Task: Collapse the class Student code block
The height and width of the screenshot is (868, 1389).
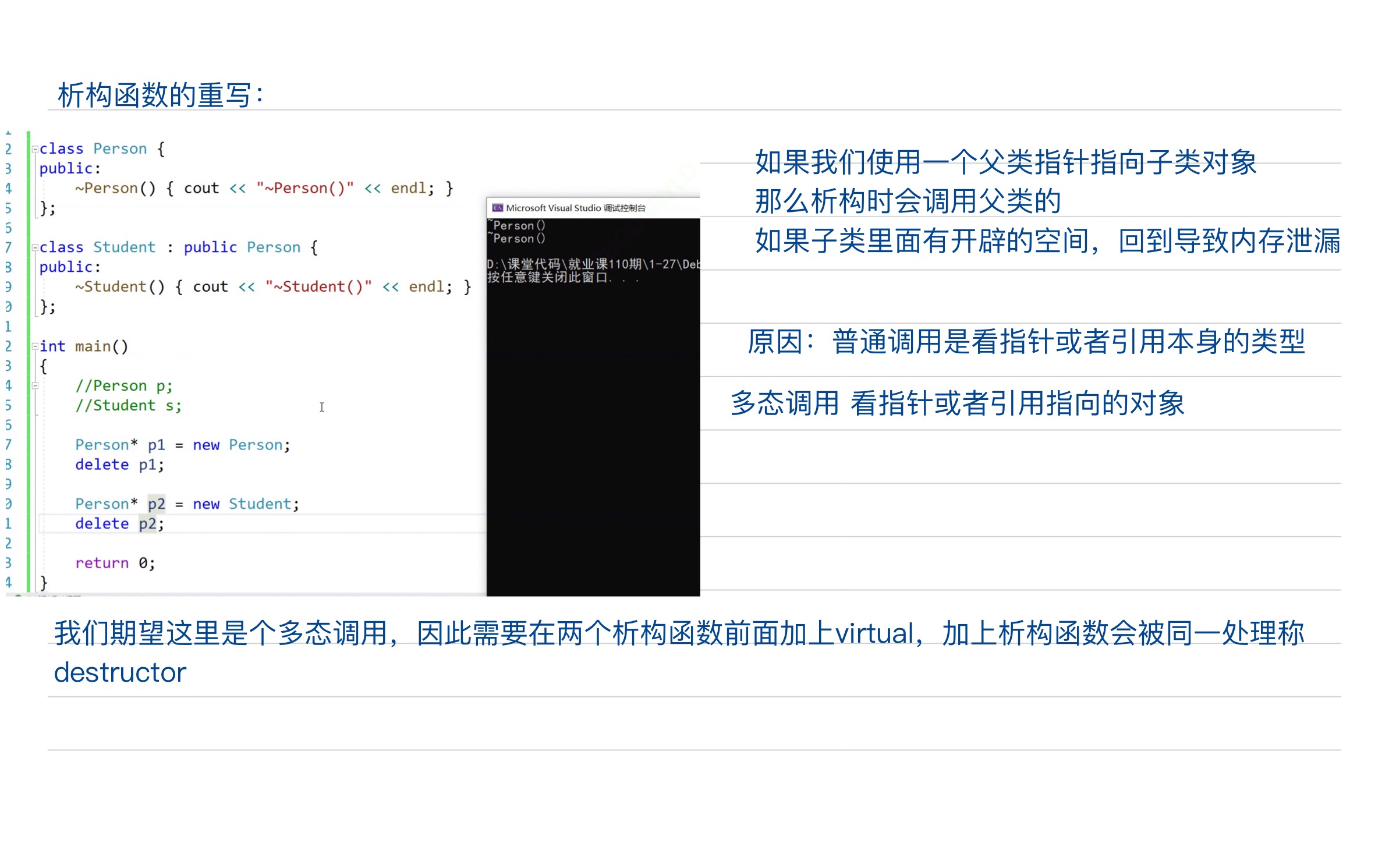Action: pos(35,247)
